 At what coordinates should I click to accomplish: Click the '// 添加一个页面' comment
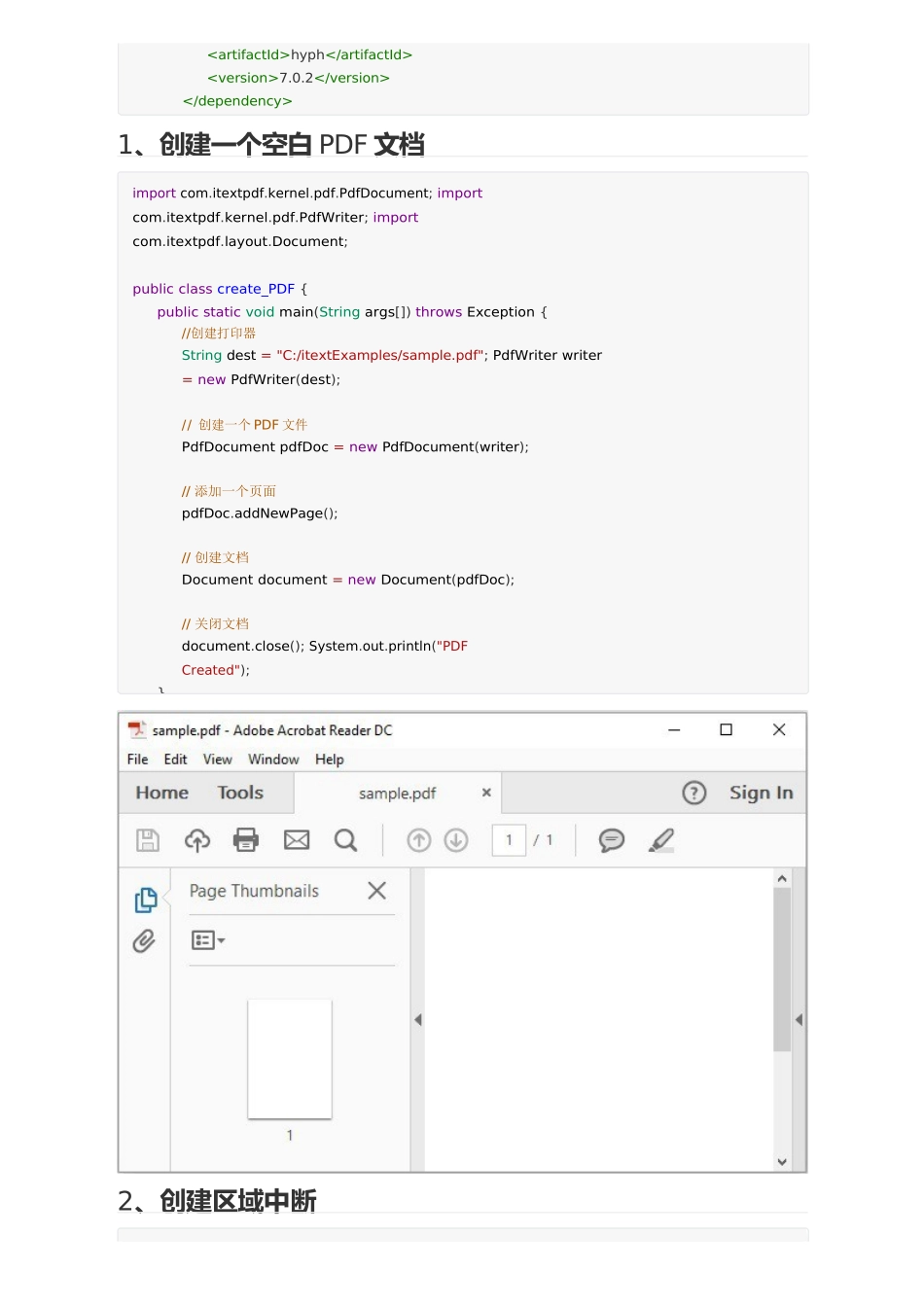[229, 491]
